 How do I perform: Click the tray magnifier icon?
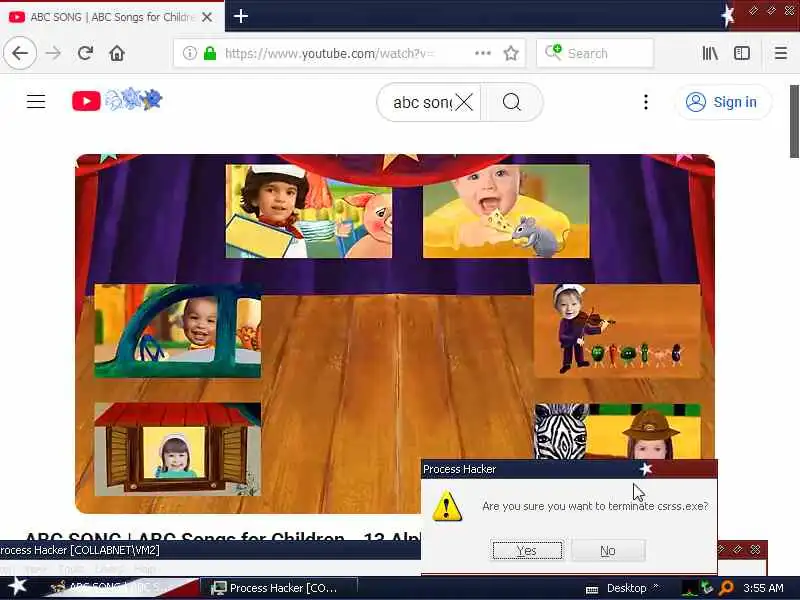click(726, 588)
